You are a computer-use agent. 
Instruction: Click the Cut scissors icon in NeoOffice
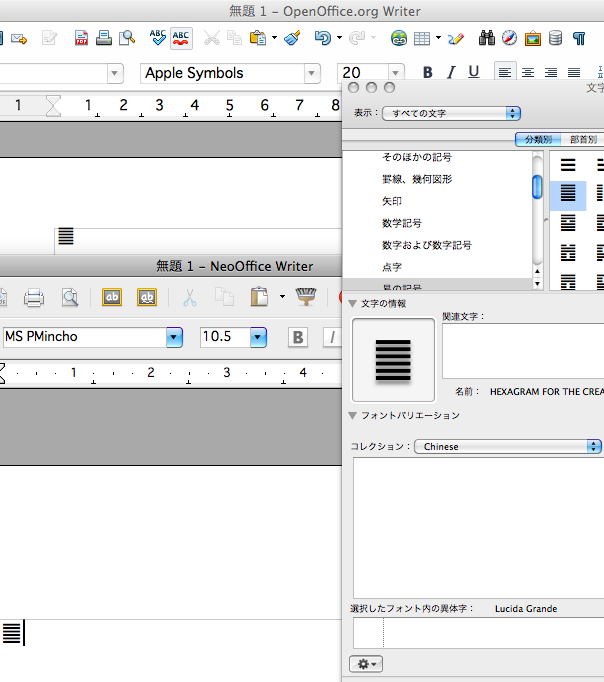click(x=190, y=298)
